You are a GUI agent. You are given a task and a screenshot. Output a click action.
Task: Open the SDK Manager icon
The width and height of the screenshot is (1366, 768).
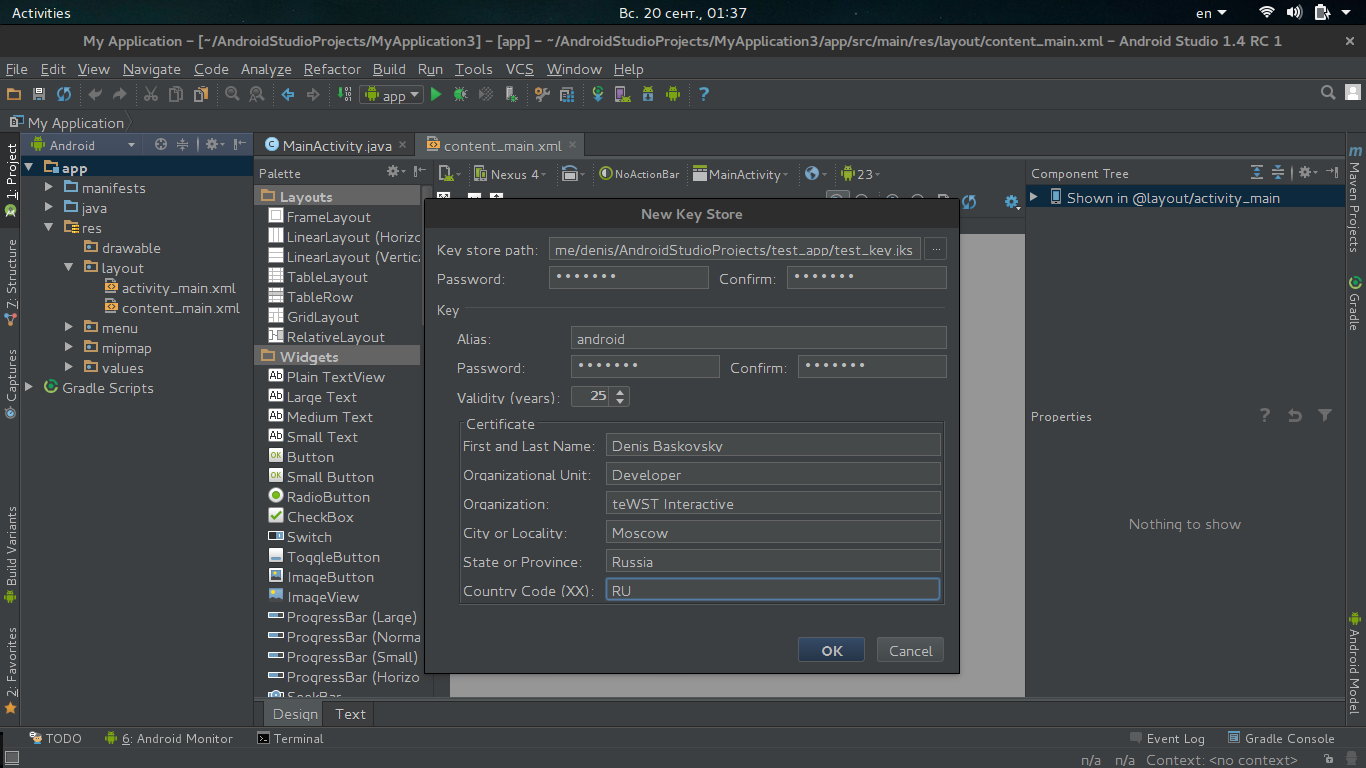[x=648, y=94]
